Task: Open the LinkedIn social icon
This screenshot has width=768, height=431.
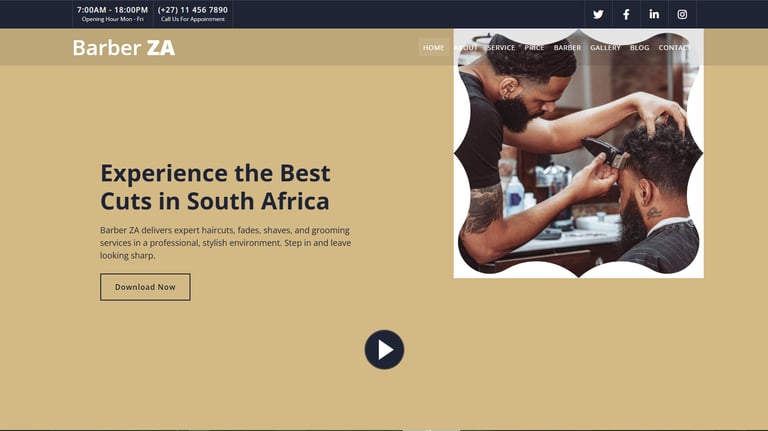Action: point(654,14)
